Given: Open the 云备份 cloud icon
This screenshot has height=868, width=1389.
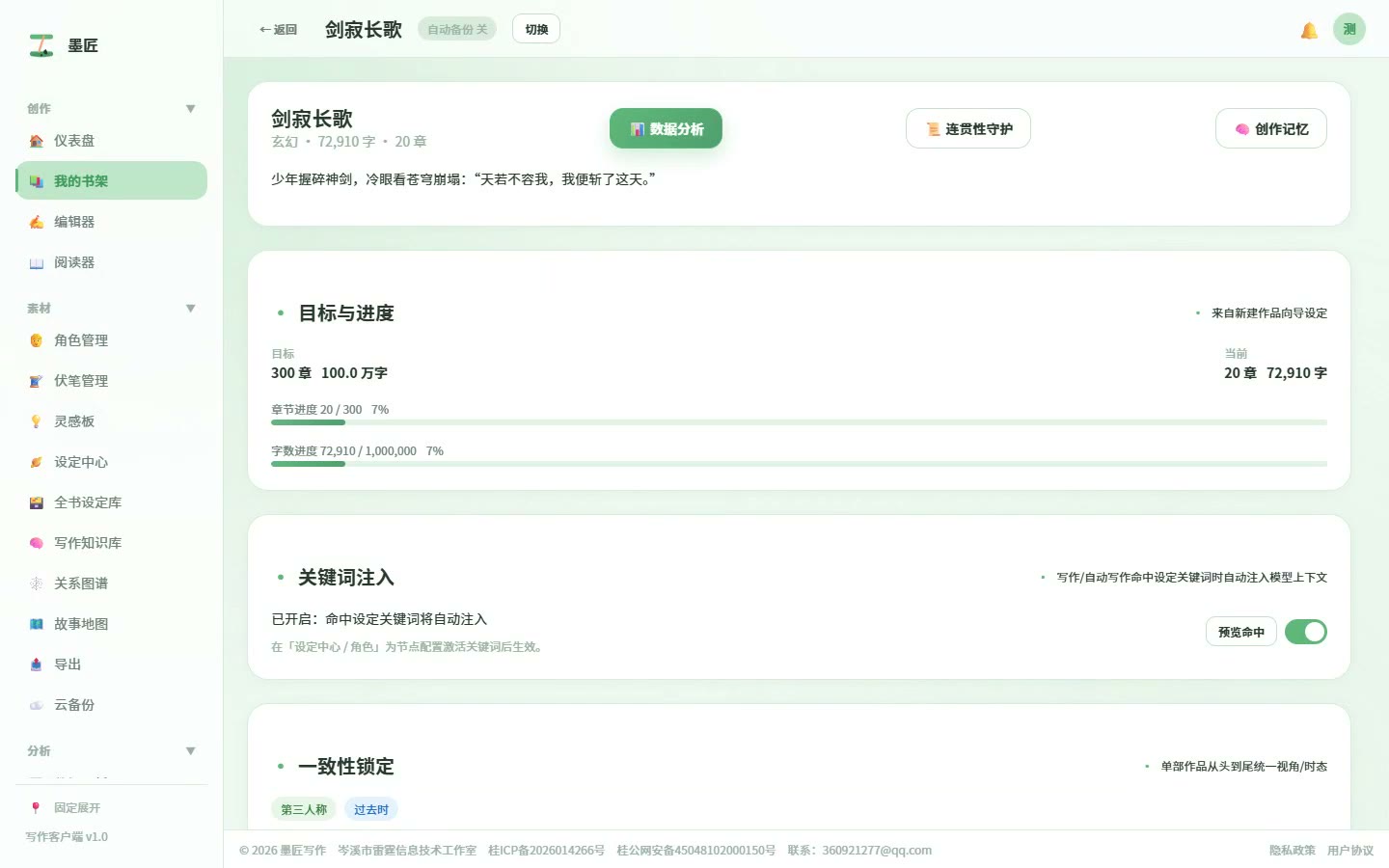Looking at the screenshot, I should coord(37,705).
